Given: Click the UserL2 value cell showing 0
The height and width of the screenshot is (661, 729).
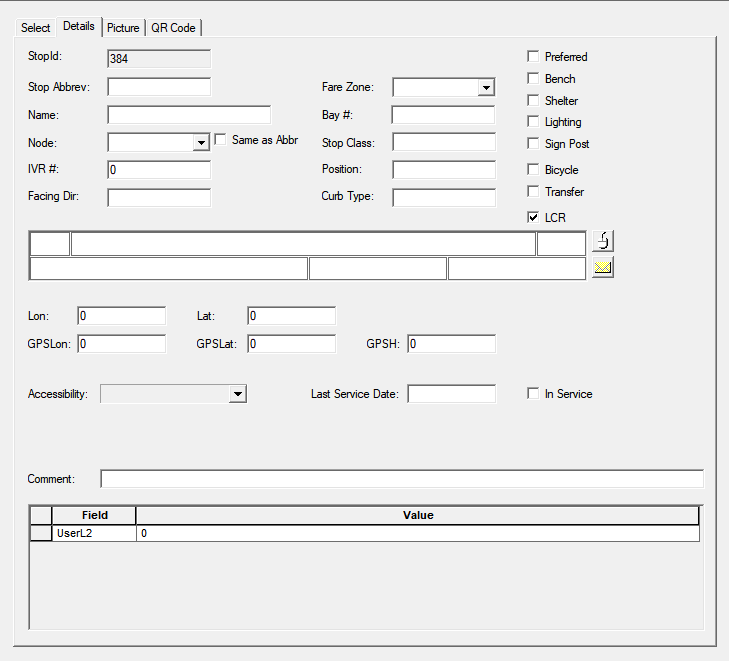Looking at the screenshot, I should point(418,533).
